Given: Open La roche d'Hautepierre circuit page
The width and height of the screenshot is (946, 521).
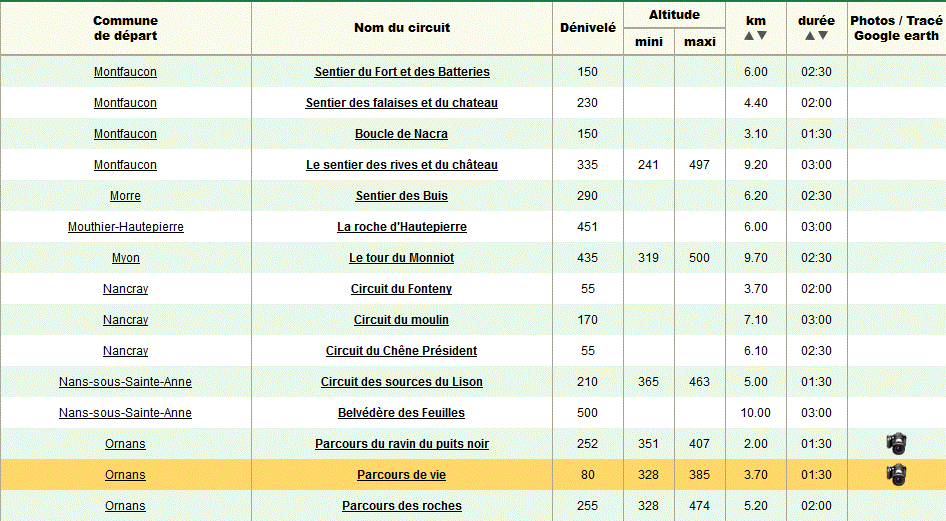Looking at the screenshot, I should pos(402,227).
